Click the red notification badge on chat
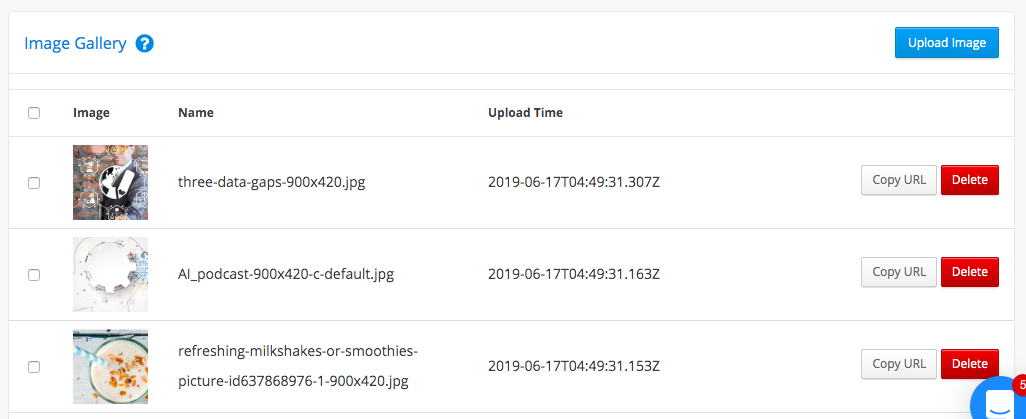This screenshot has height=419, width=1026. tap(1019, 386)
